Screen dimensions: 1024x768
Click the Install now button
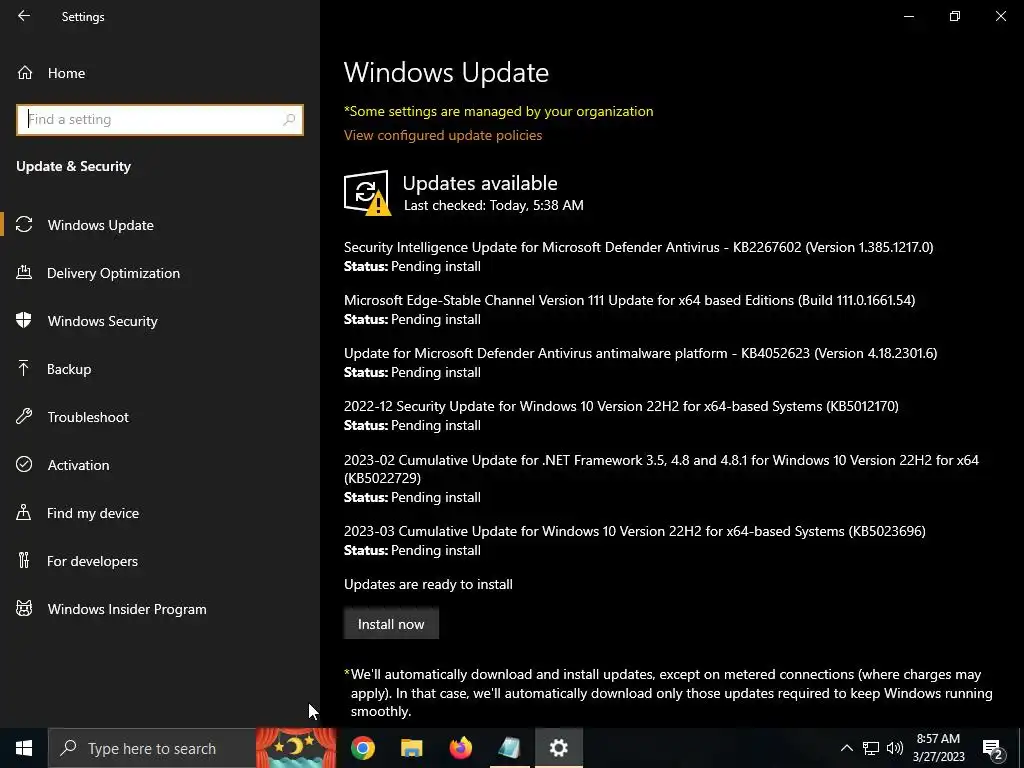pos(391,624)
